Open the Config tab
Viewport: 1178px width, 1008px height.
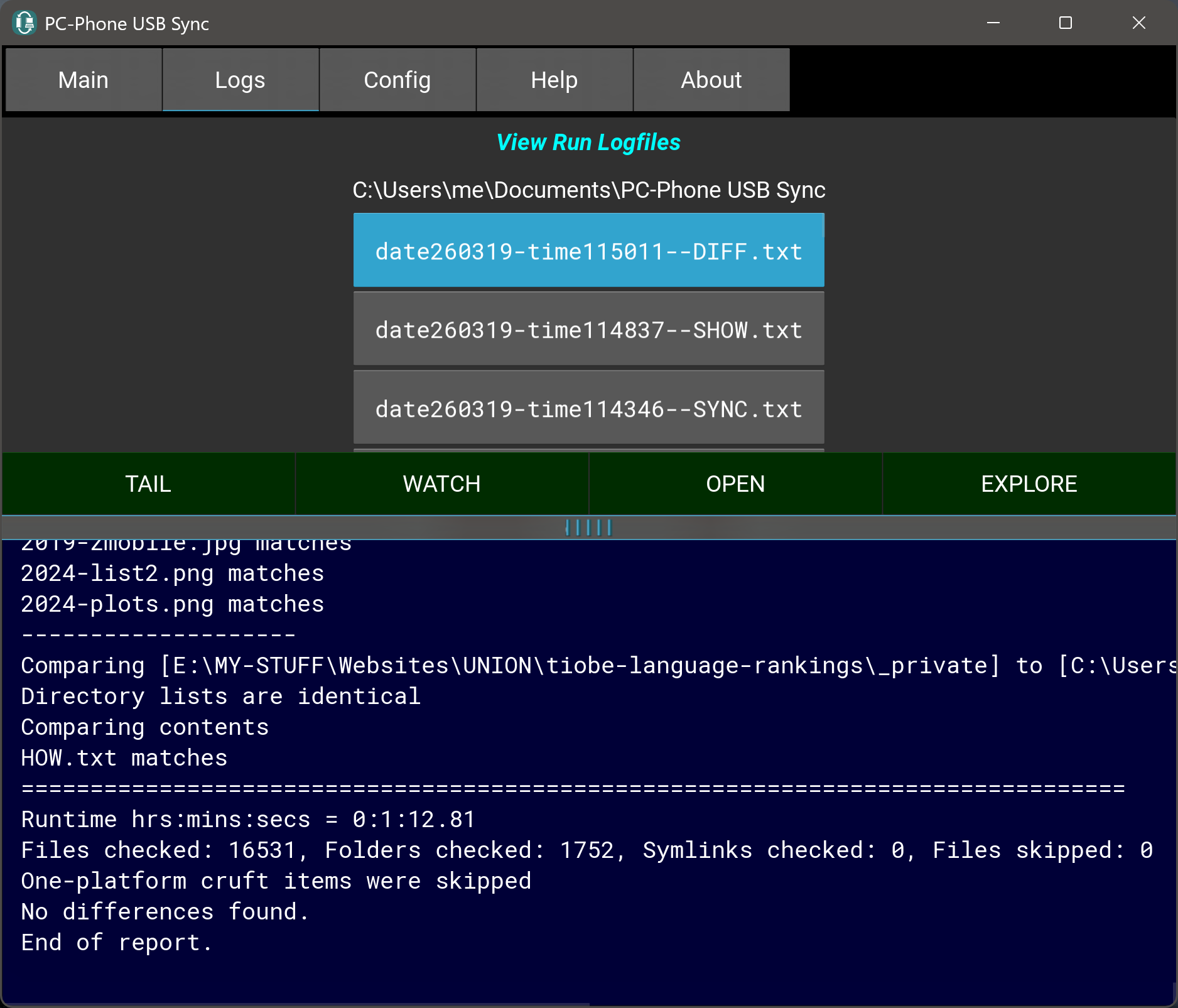click(397, 80)
